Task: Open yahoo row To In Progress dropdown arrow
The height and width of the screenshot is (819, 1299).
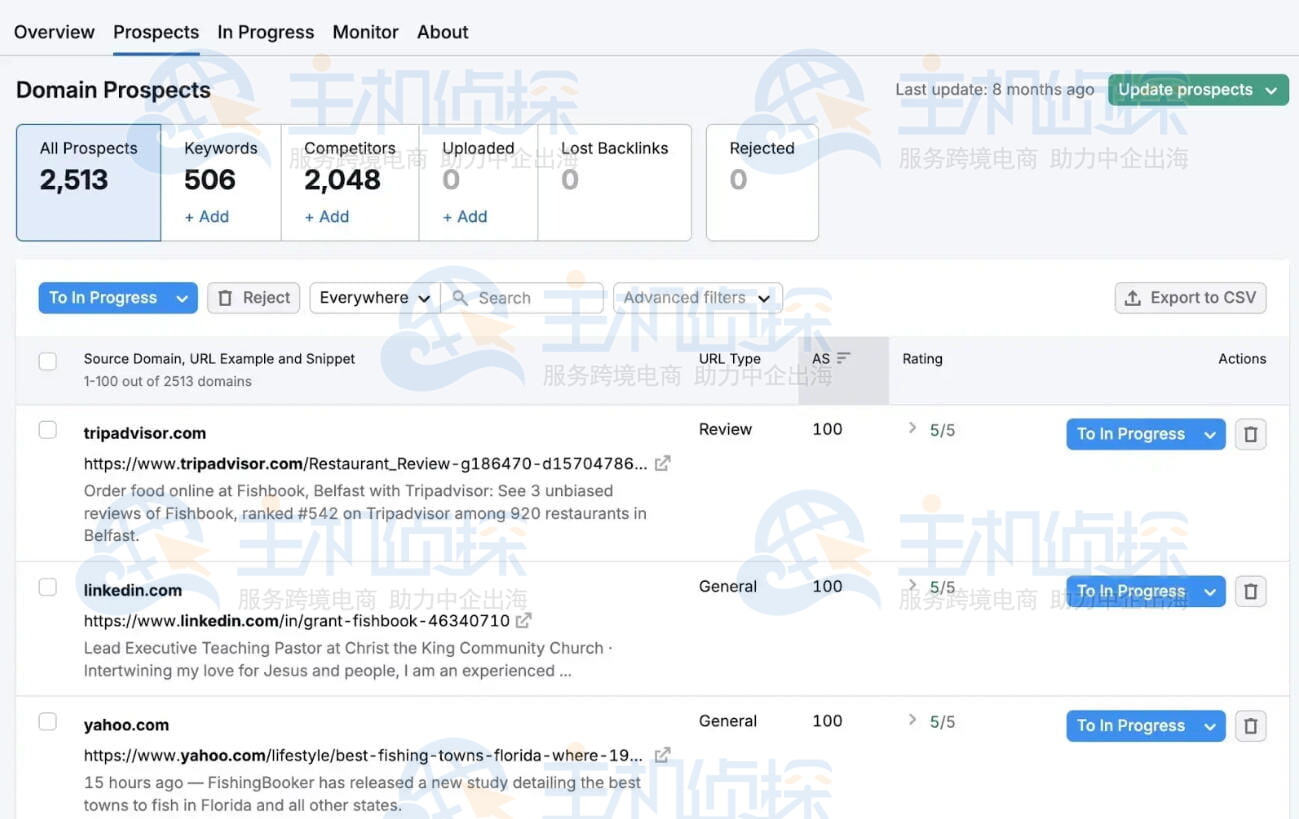Action: 1210,726
